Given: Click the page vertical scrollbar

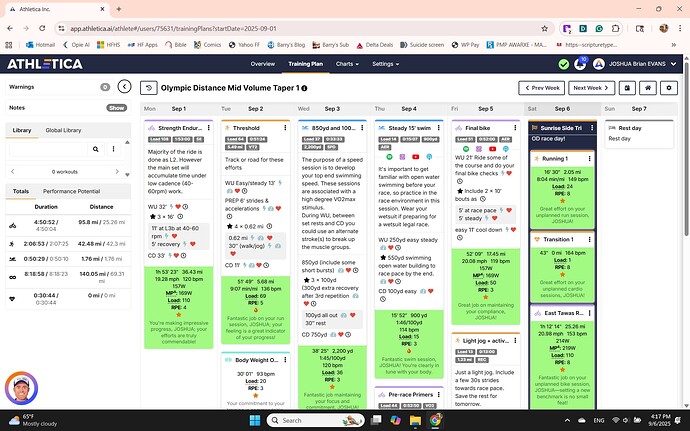Looking at the screenshot, I should (686, 150).
